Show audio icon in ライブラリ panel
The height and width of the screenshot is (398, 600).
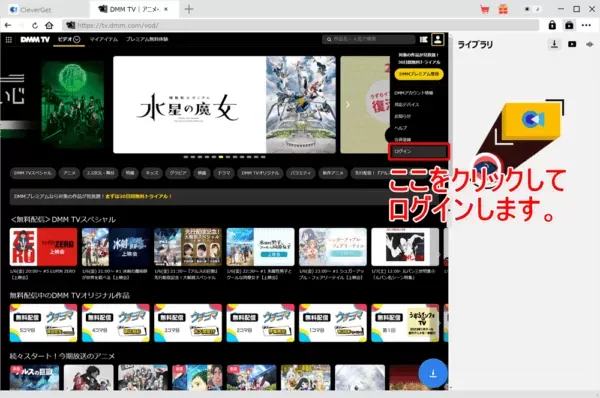(590, 44)
